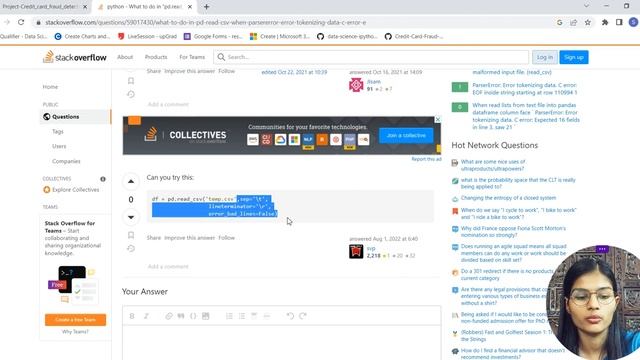
Task: Click the Stack Overflow logo
Action: (75, 57)
